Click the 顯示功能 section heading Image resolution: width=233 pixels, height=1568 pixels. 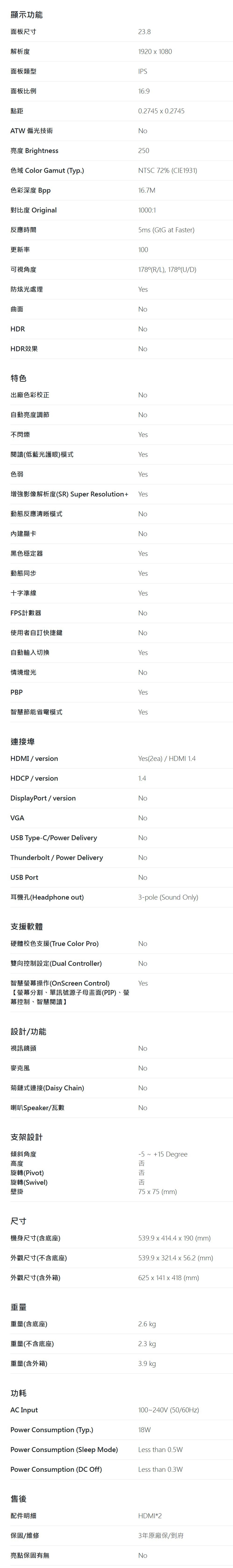(x=26, y=14)
